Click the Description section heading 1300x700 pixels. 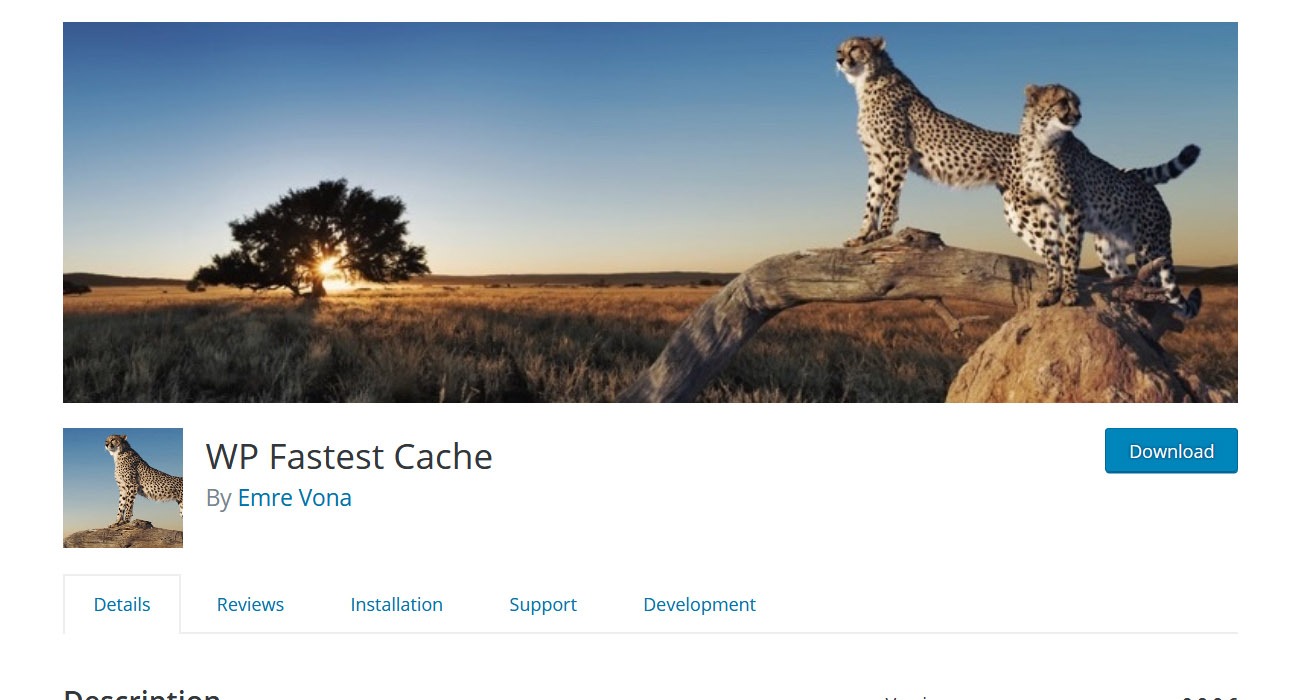tap(141, 693)
